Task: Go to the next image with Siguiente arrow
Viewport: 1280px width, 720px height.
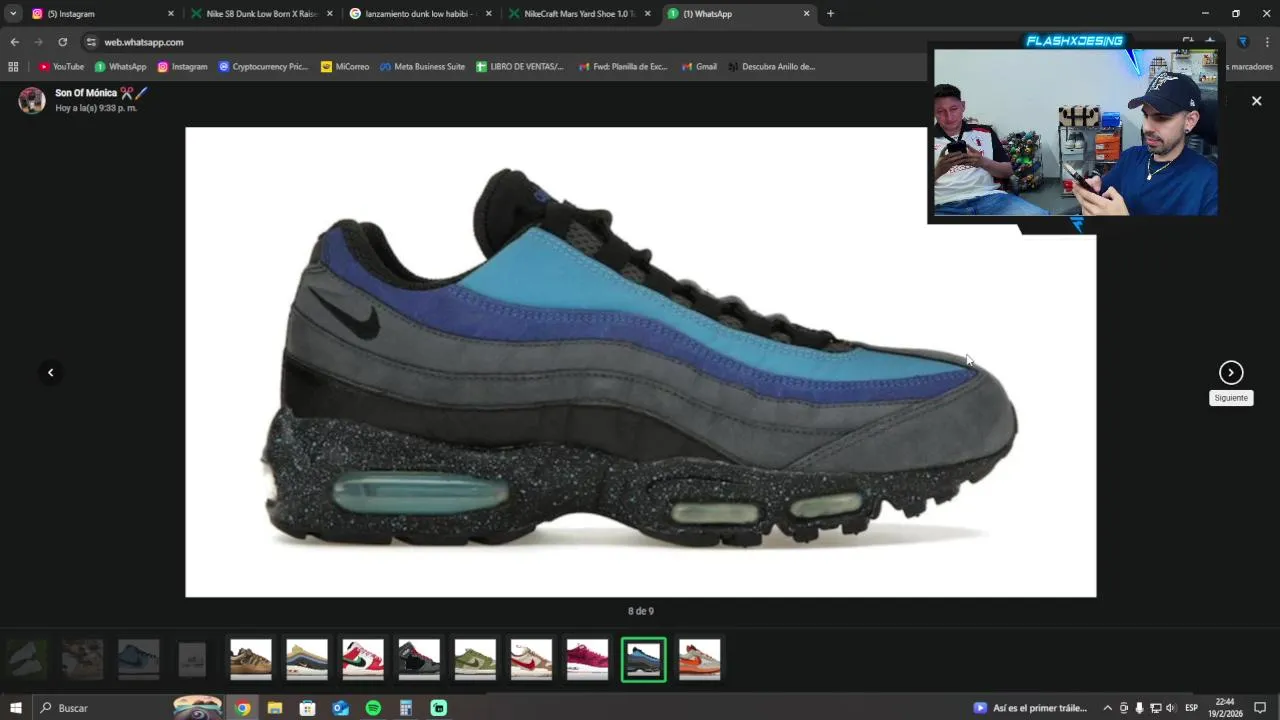Action: coord(1231,372)
